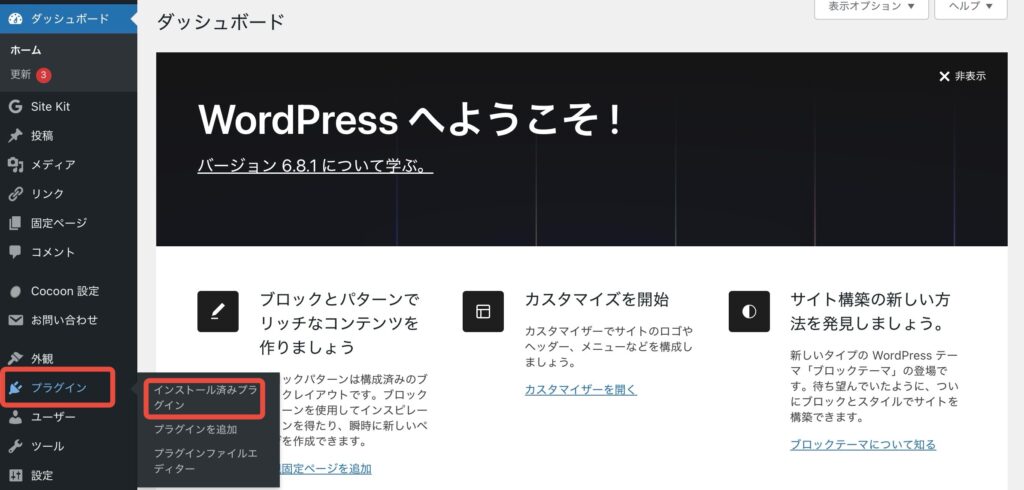Click the wrench icon beside ツール
Screen dimensions: 1024x490
point(15,446)
